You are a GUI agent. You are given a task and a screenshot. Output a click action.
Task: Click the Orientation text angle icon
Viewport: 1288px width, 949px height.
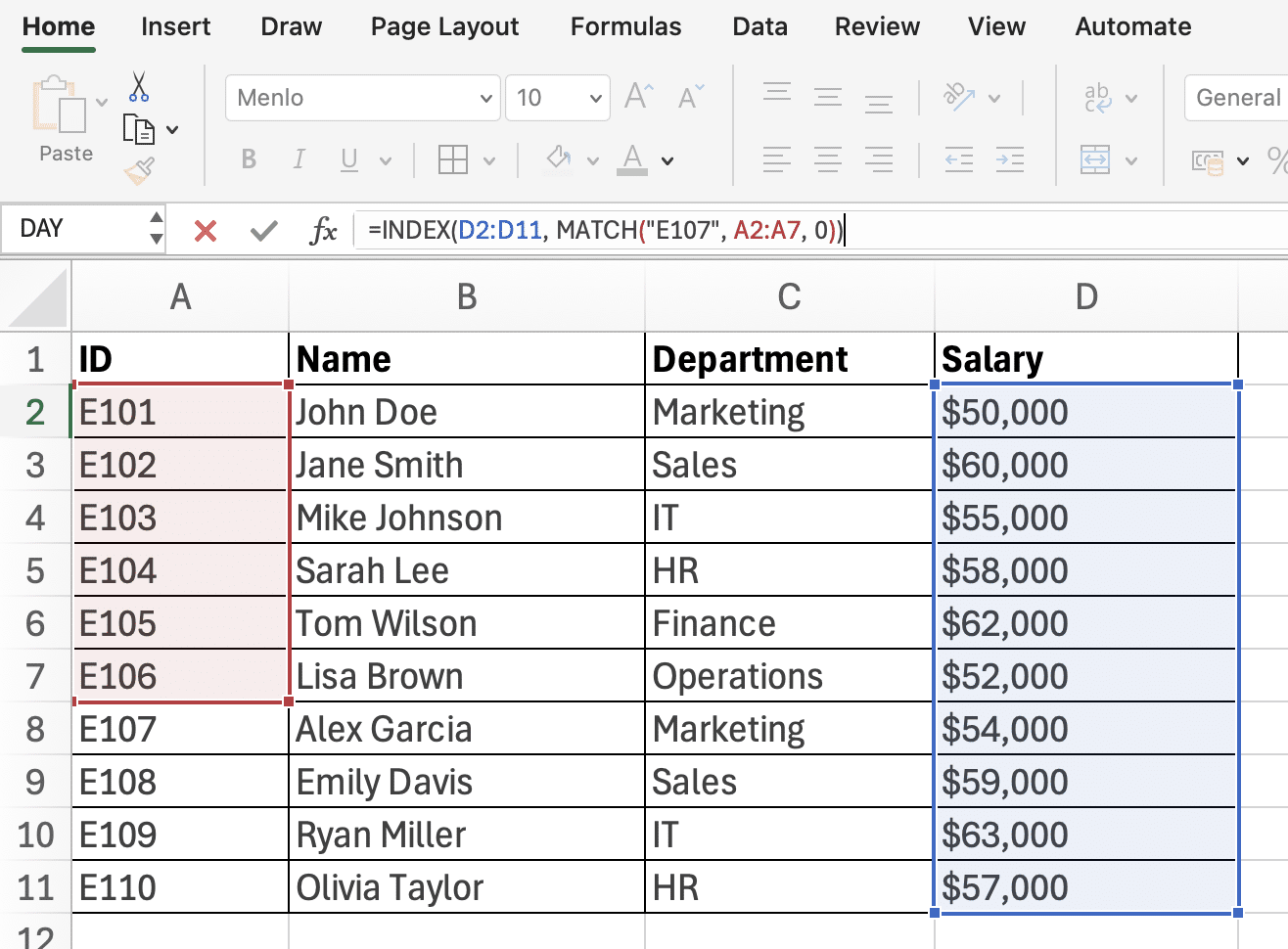[959, 96]
